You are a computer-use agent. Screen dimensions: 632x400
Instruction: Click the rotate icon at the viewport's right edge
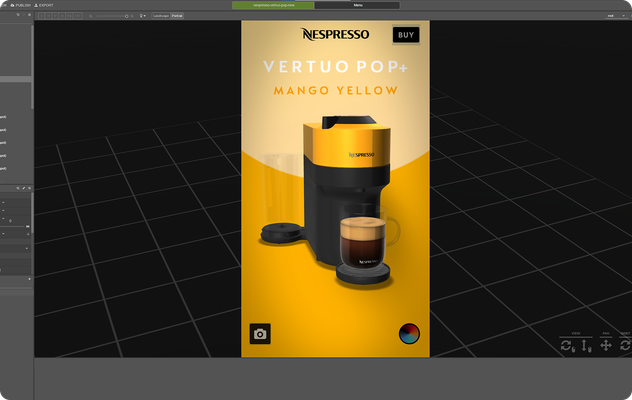pos(626,345)
